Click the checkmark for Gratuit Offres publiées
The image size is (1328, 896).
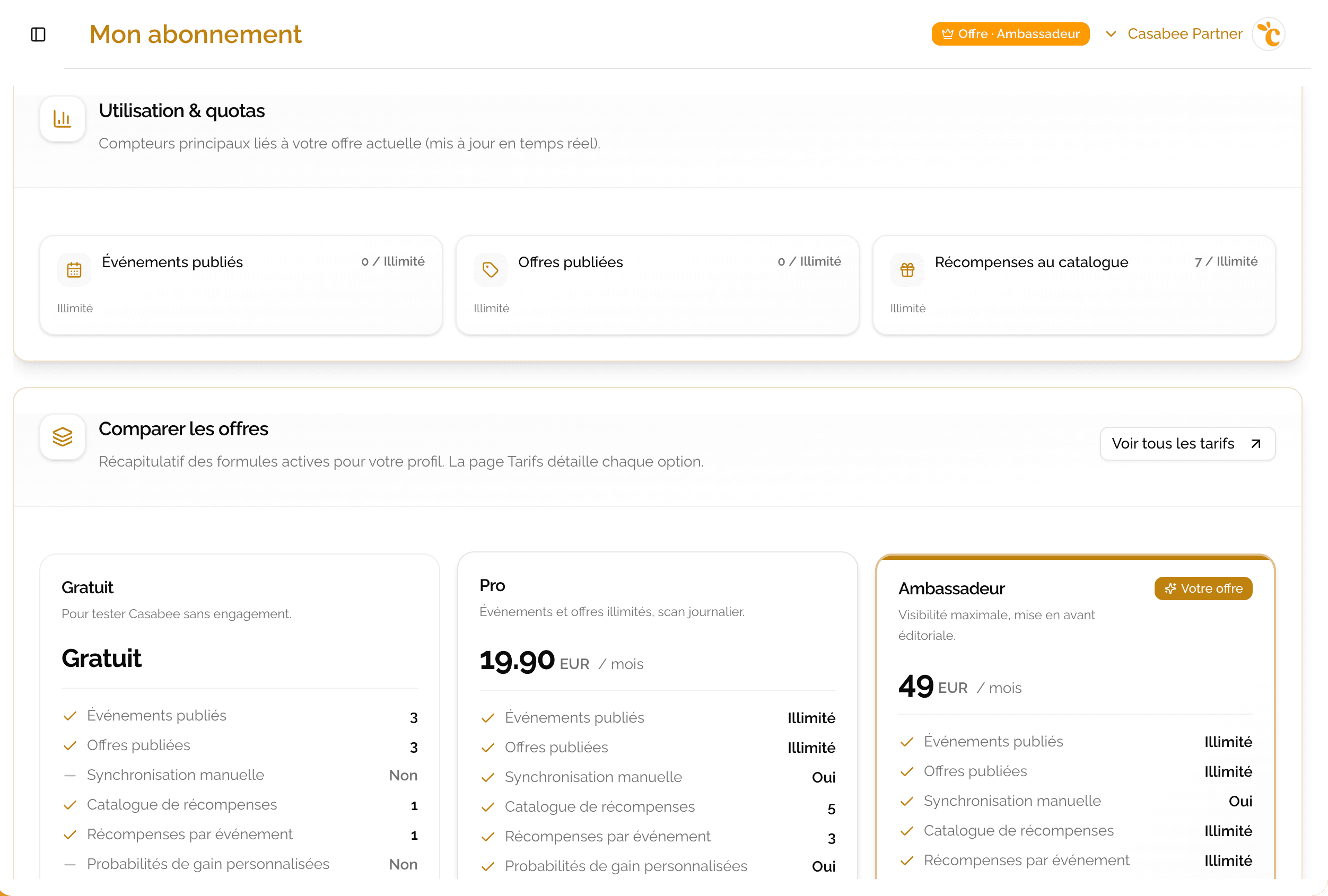(69, 746)
